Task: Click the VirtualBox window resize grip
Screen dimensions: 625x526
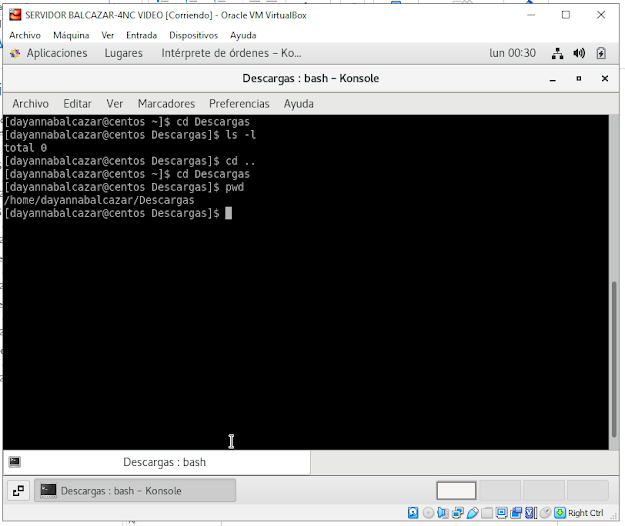Action: click(616, 516)
